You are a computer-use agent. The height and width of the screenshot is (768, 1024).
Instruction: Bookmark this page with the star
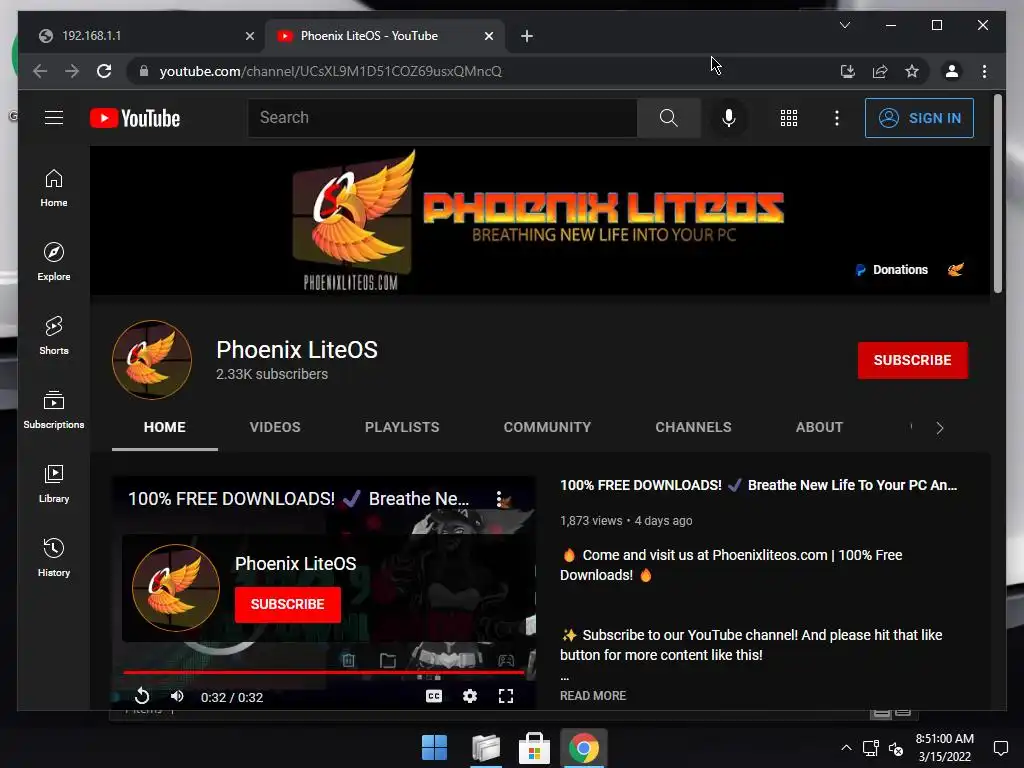point(912,71)
